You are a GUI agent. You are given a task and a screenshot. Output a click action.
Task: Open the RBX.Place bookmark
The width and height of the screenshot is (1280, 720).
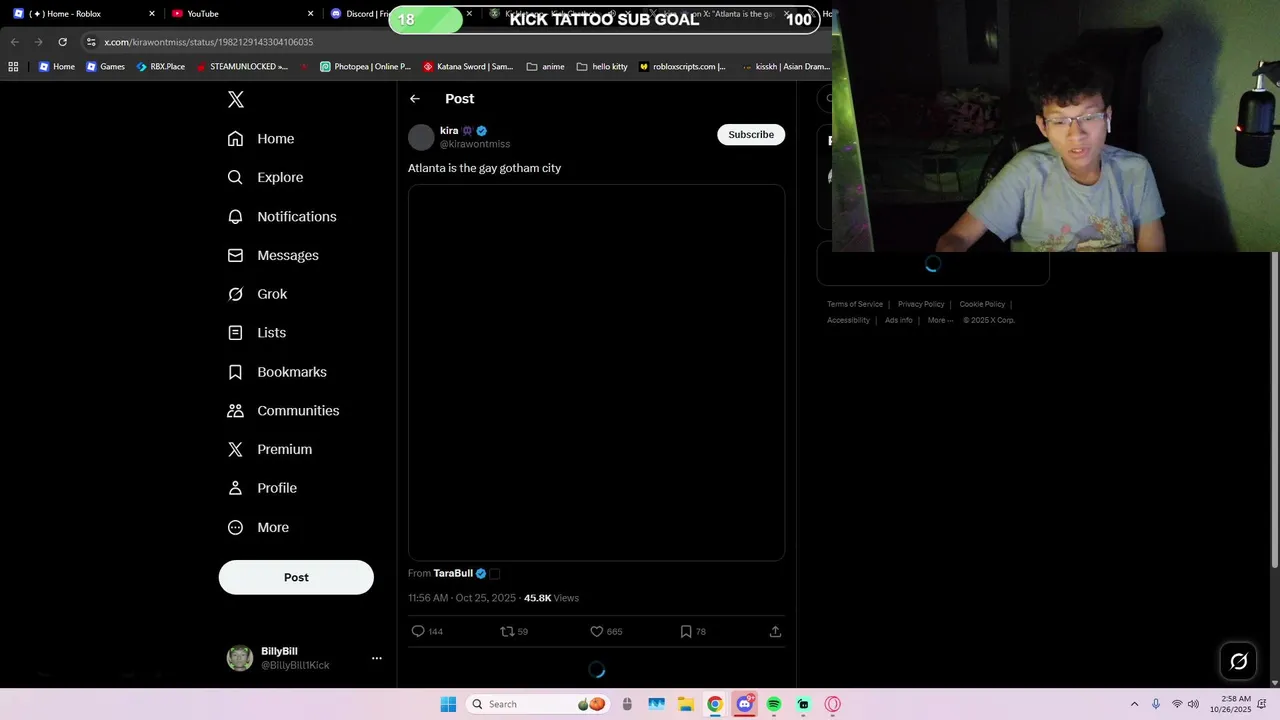click(x=160, y=67)
